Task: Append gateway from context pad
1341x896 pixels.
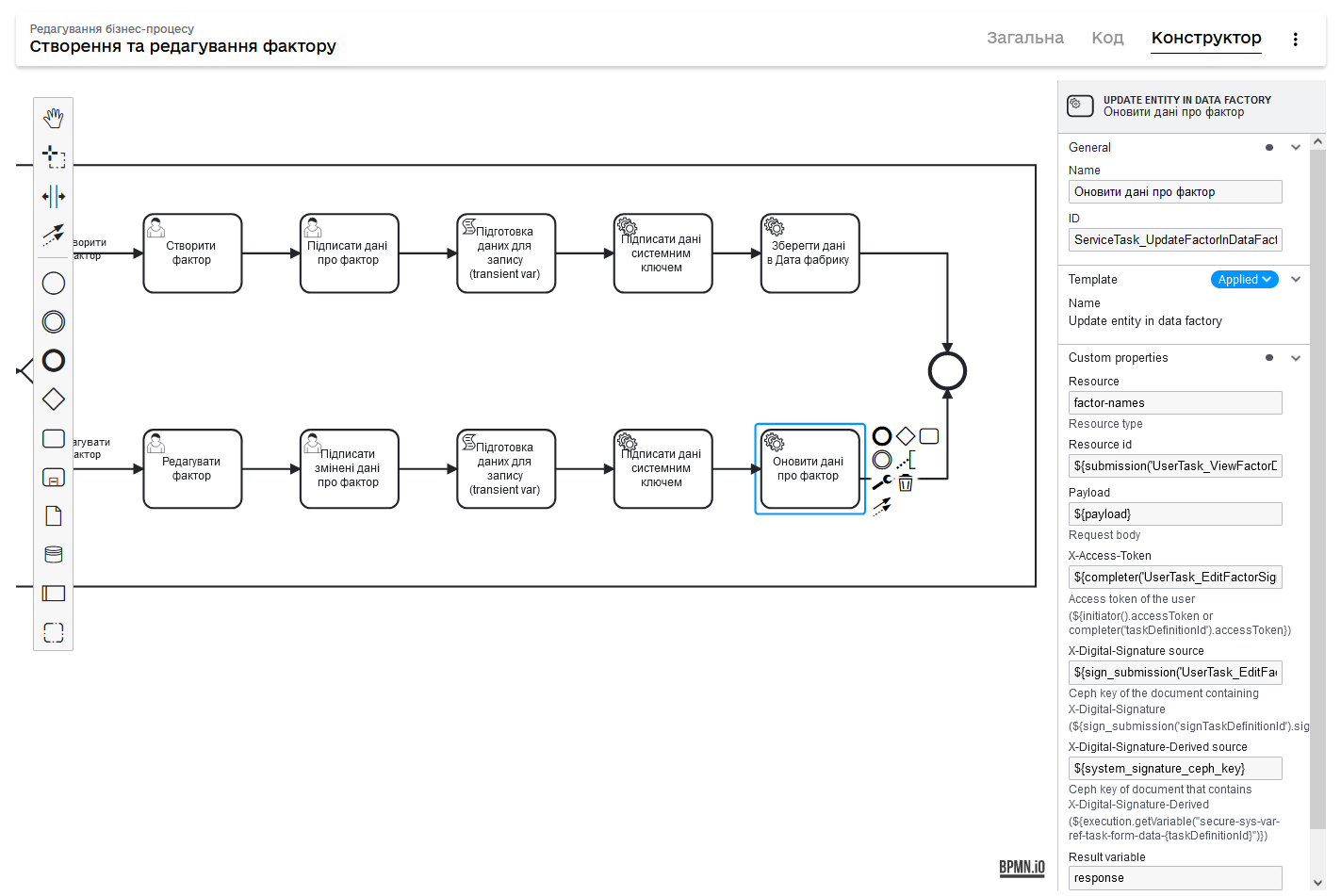Action: [x=906, y=436]
